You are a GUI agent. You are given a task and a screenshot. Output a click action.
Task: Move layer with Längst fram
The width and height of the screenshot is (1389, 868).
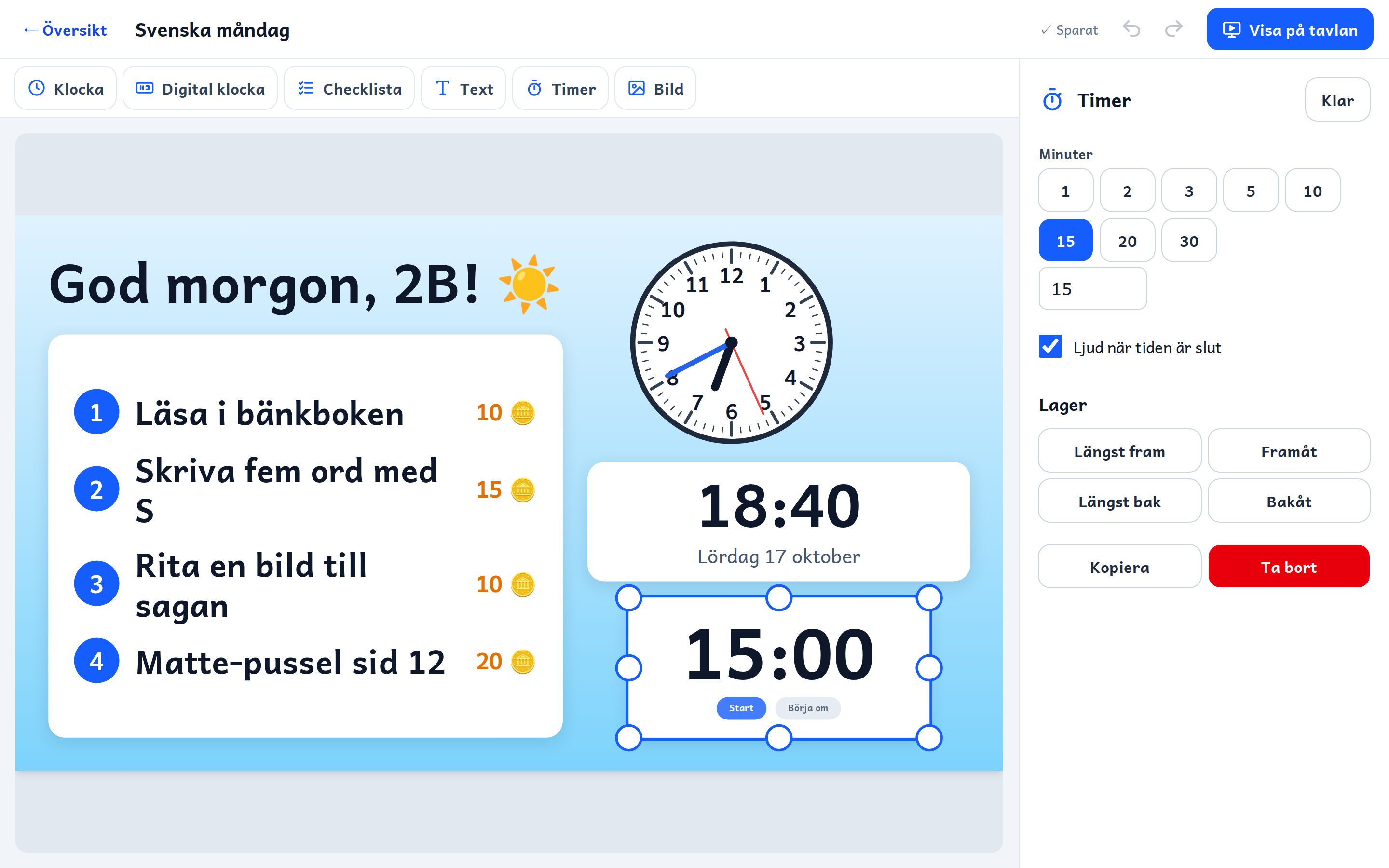click(1119, 451)
